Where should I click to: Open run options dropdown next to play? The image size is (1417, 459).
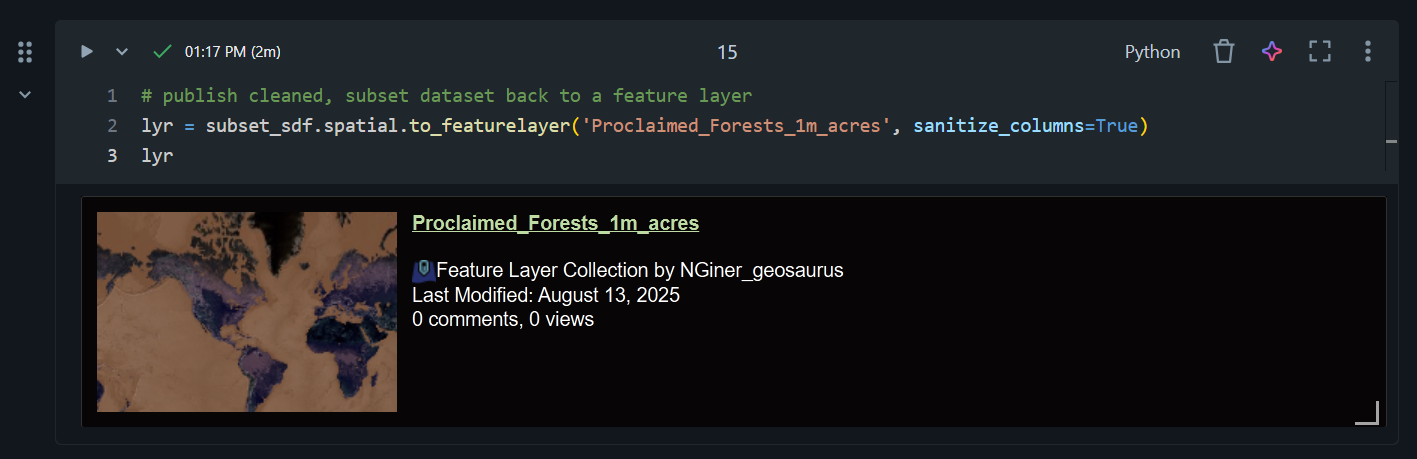click(122, 52)
